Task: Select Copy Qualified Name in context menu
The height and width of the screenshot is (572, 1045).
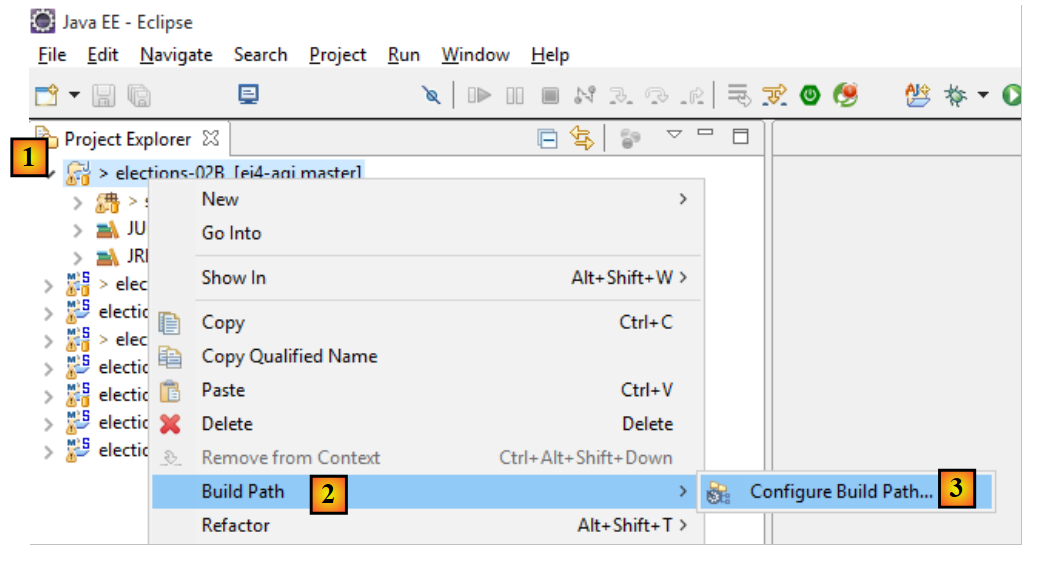Action: pos(289,356)
